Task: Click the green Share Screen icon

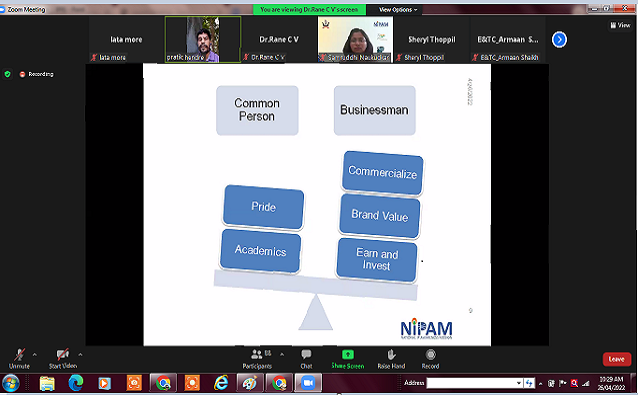Action: click(348, 355)
